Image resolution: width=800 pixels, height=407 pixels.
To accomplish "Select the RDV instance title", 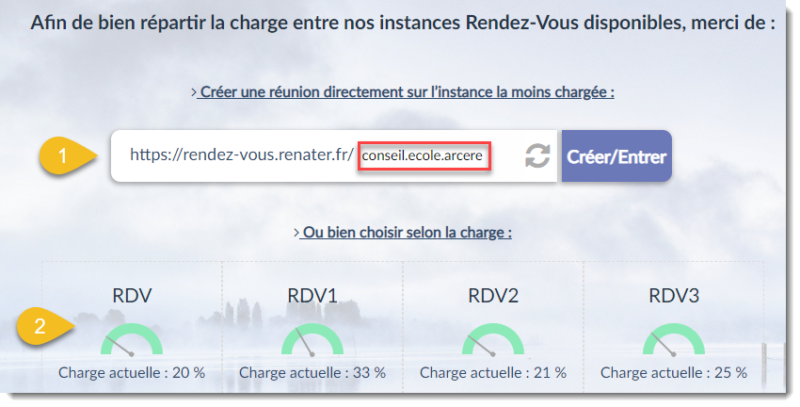I will [x=131, y=295].
